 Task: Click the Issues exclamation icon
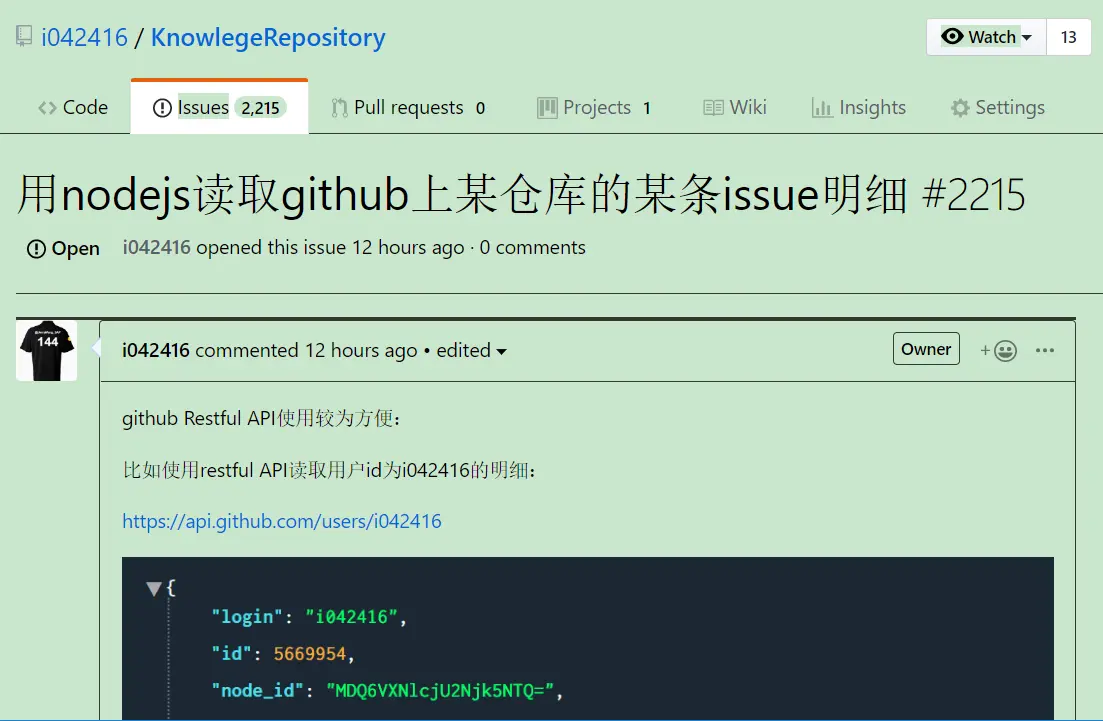[162, 108]
